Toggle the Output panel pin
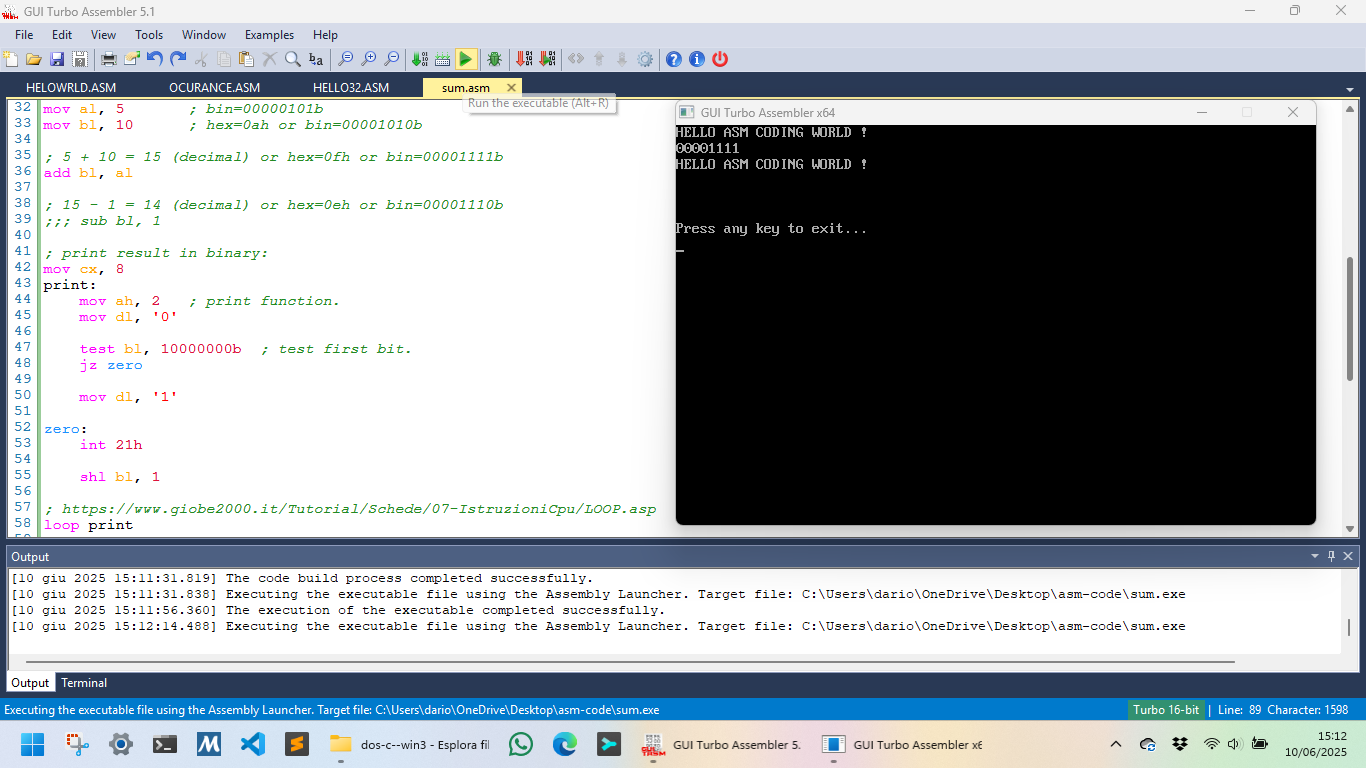The image size is (1366, 768). click(1331, 556)
